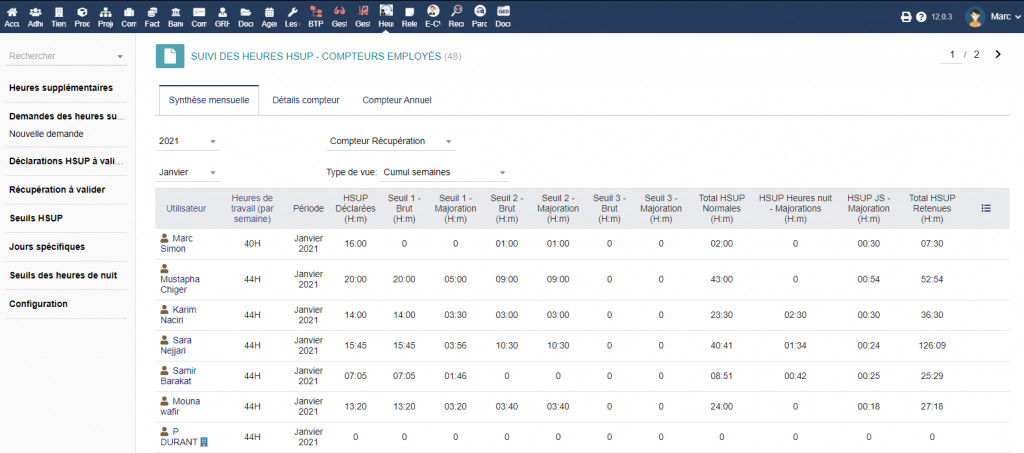Open the Agenda calendar icon in top bar
1024x453 pixels.
[x=269, y=16]
